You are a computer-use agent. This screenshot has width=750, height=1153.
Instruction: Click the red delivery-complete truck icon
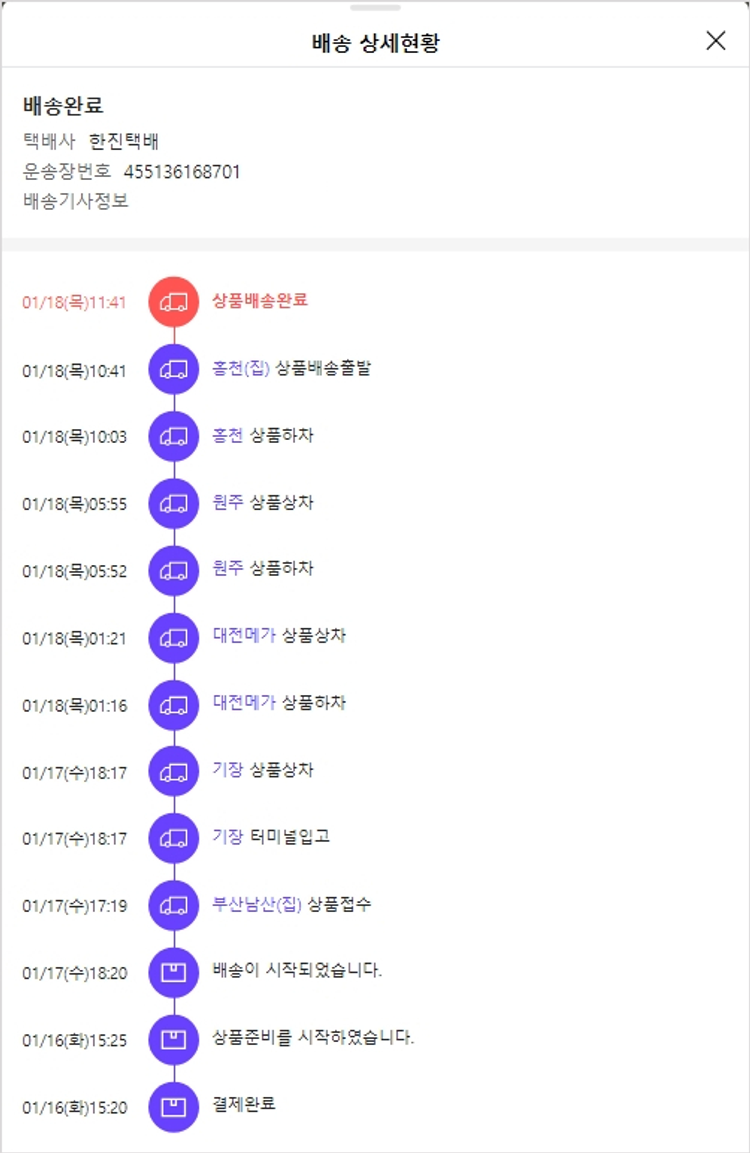(174, 301)
